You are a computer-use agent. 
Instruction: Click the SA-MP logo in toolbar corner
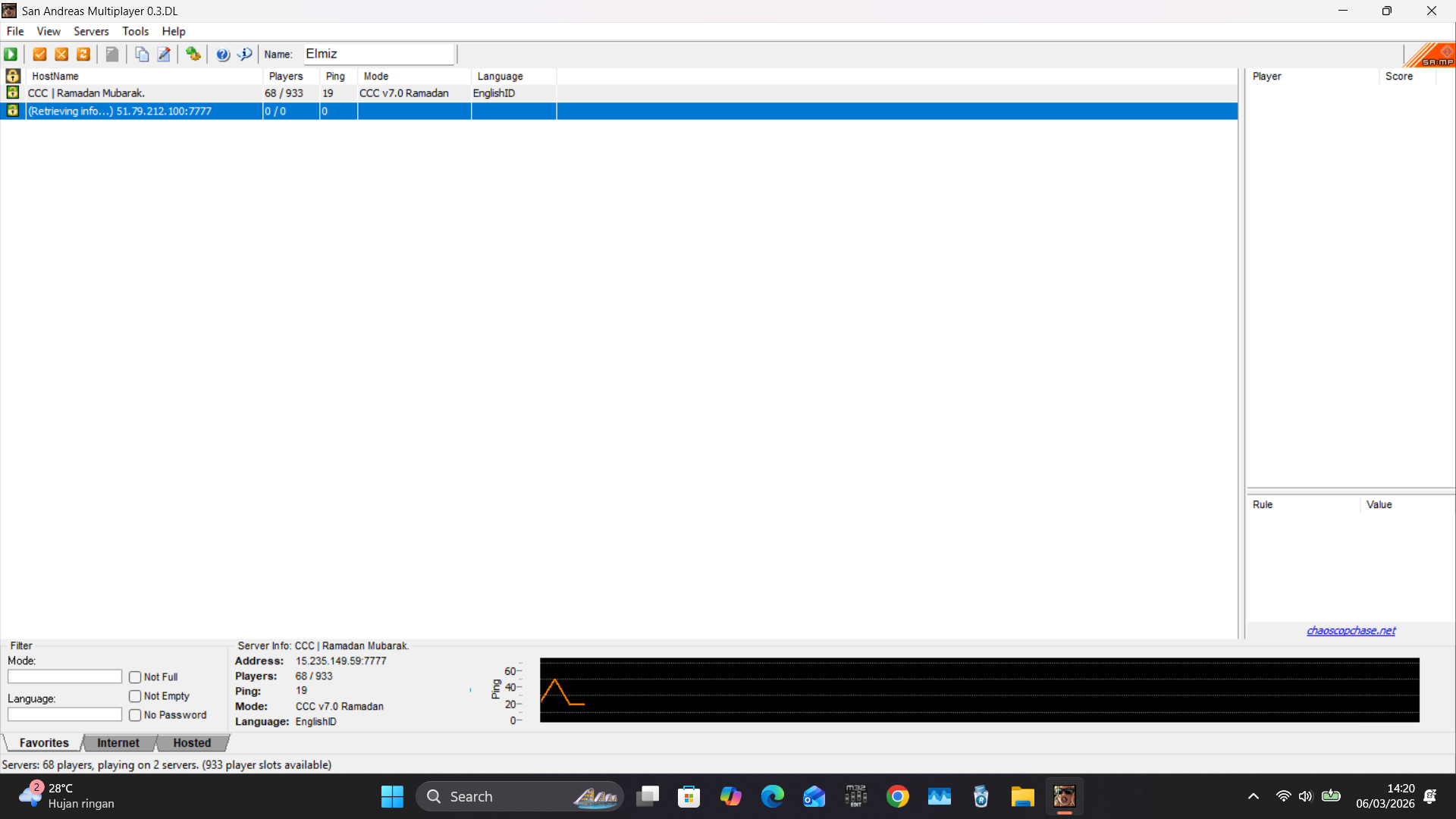click(1429, 55)
